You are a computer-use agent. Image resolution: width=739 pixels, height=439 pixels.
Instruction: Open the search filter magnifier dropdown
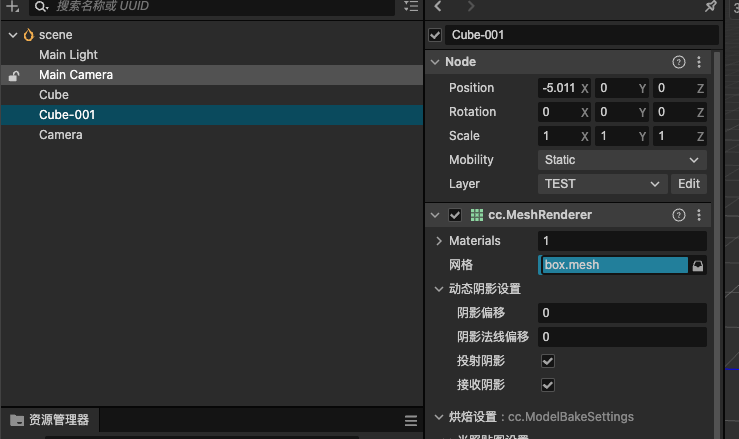click(x=41, y=7)
